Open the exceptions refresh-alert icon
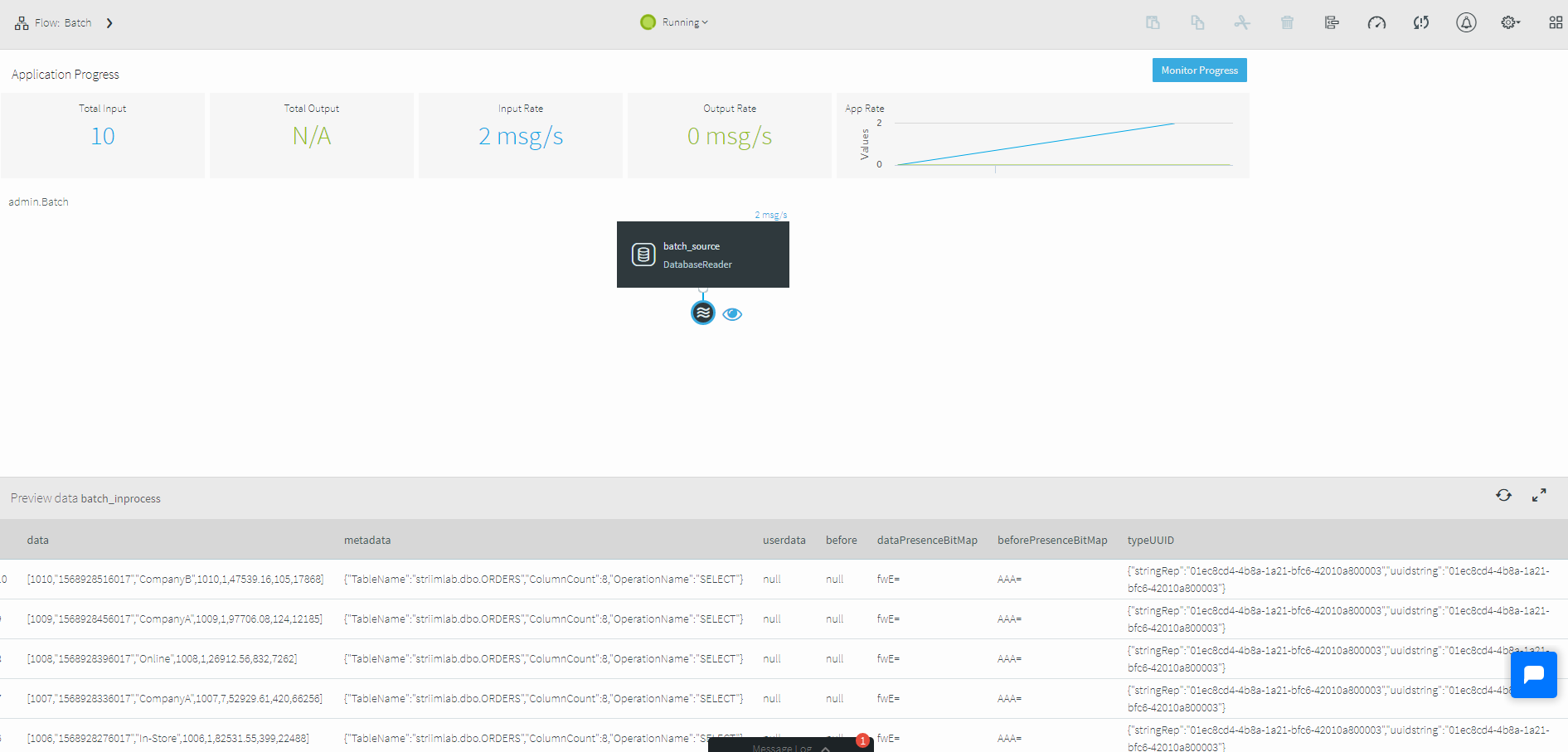This screenshot has height=752, width=1568. (1421, 22)
